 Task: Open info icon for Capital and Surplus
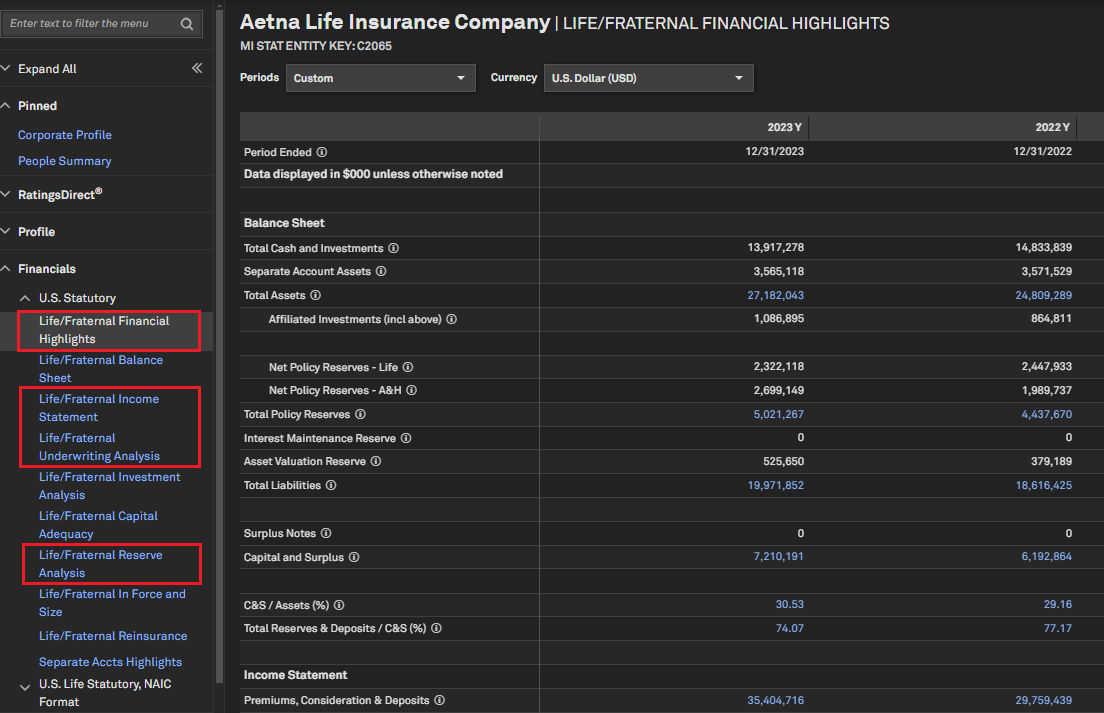point(354,557)
